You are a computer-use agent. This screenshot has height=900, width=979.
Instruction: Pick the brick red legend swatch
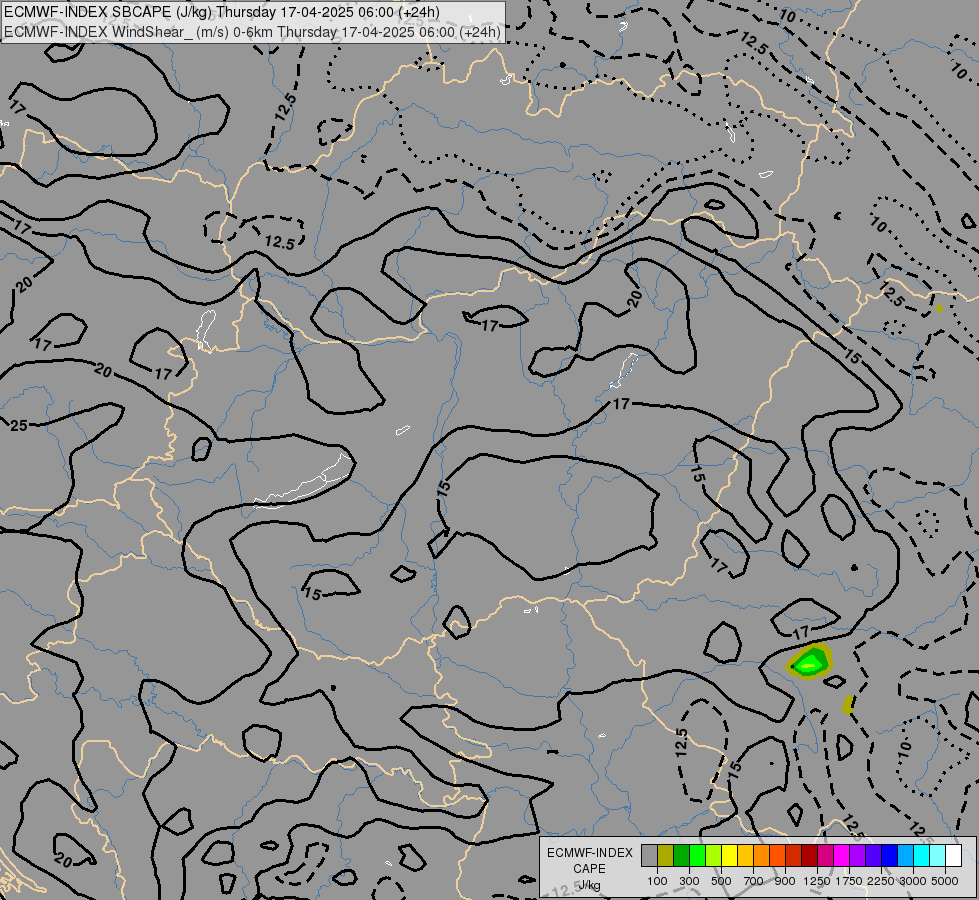794,856
